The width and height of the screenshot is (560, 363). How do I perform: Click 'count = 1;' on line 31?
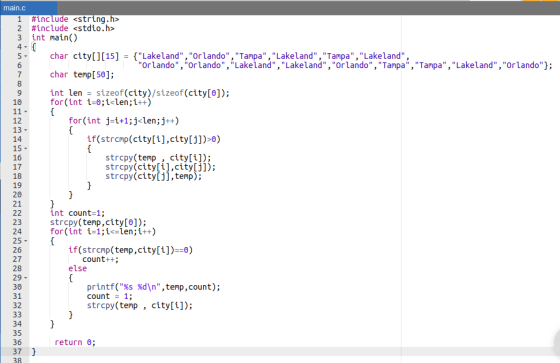click(x=110, y=296)
